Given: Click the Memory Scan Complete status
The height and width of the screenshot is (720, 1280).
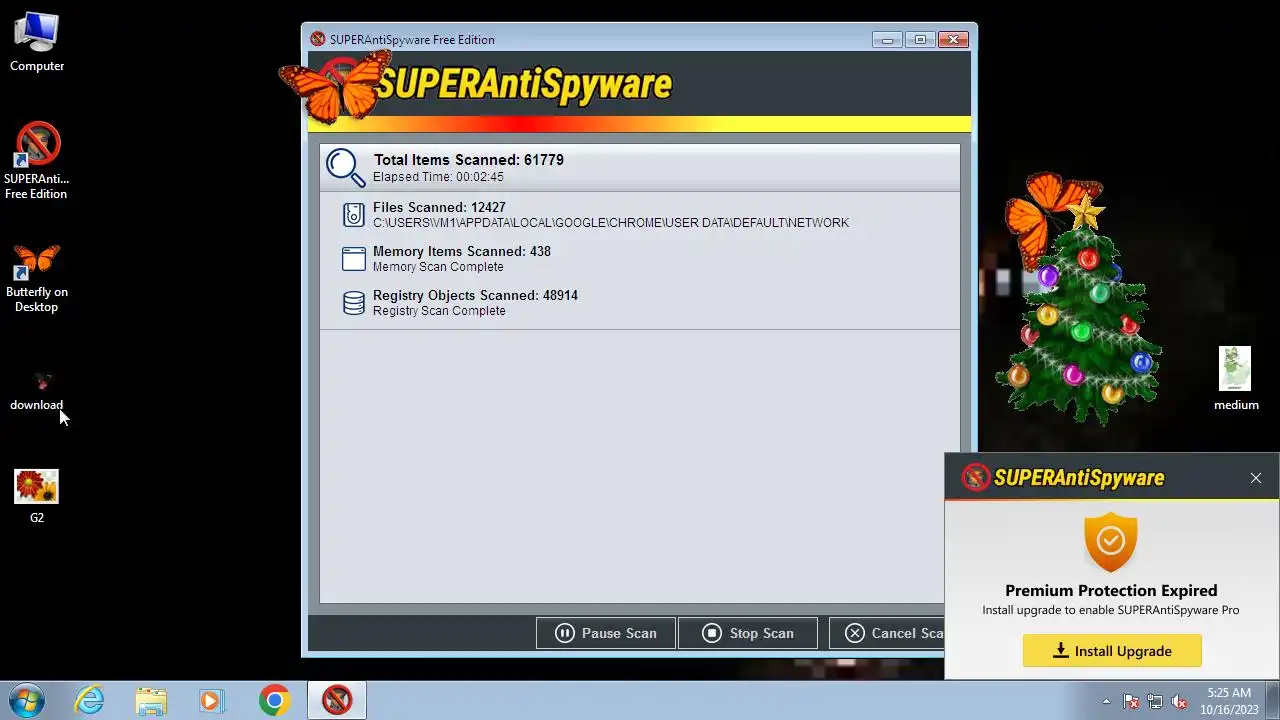Looking at the screenshot, I should (438, 267).
